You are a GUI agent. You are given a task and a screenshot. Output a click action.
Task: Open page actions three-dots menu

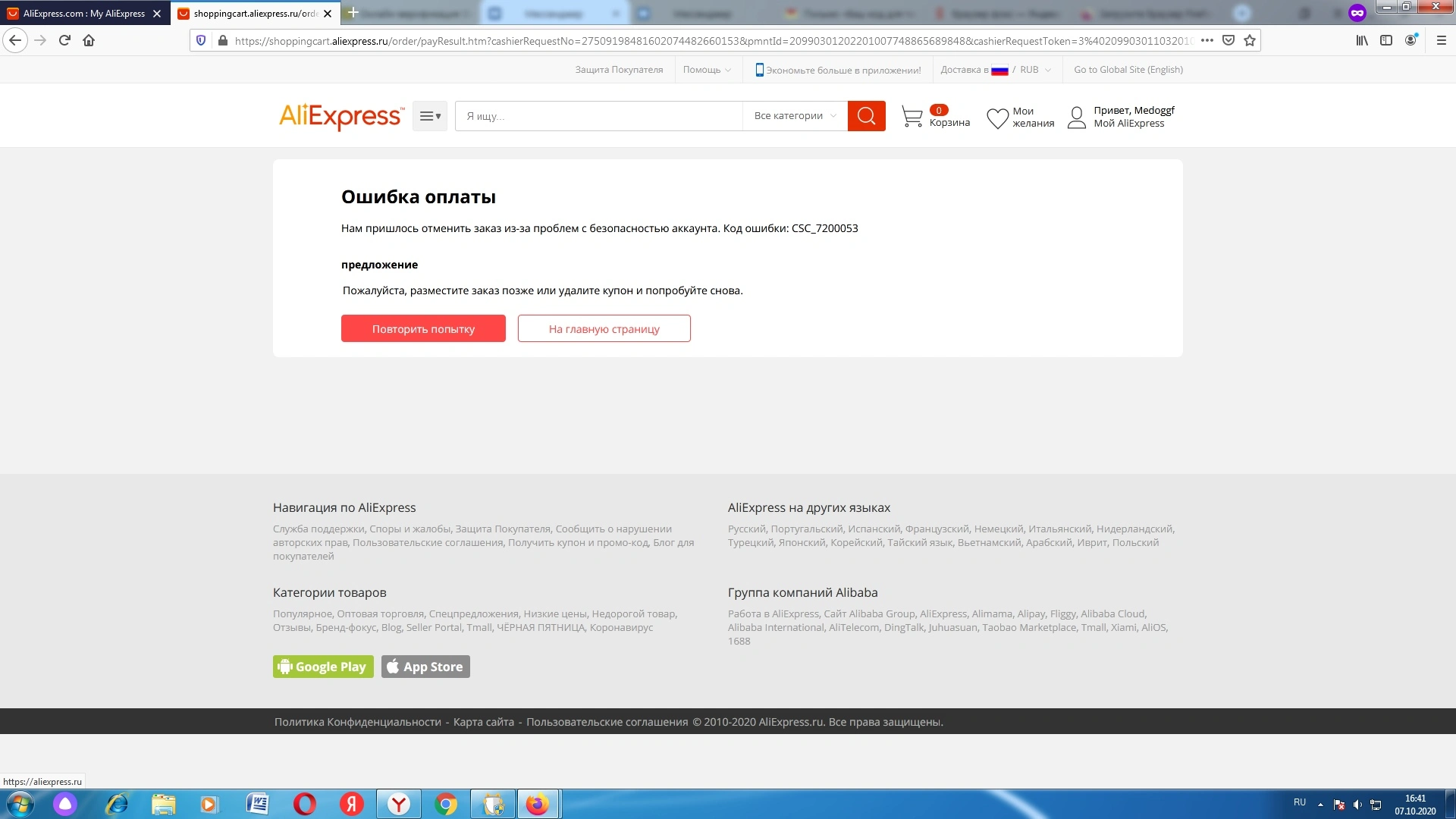pyautogui.click(x=1207, y=41)
